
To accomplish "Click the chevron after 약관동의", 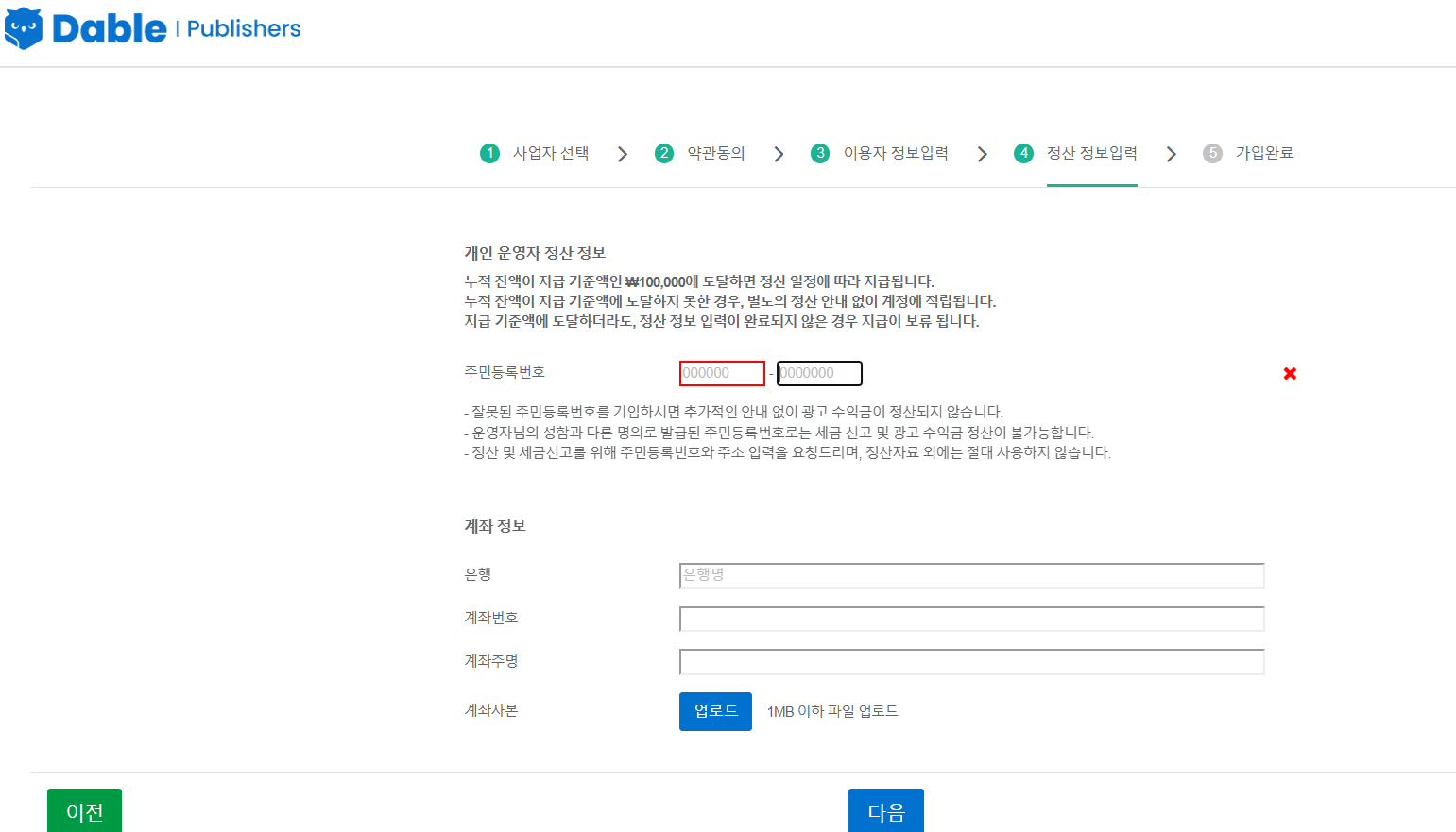I will 779,154.
